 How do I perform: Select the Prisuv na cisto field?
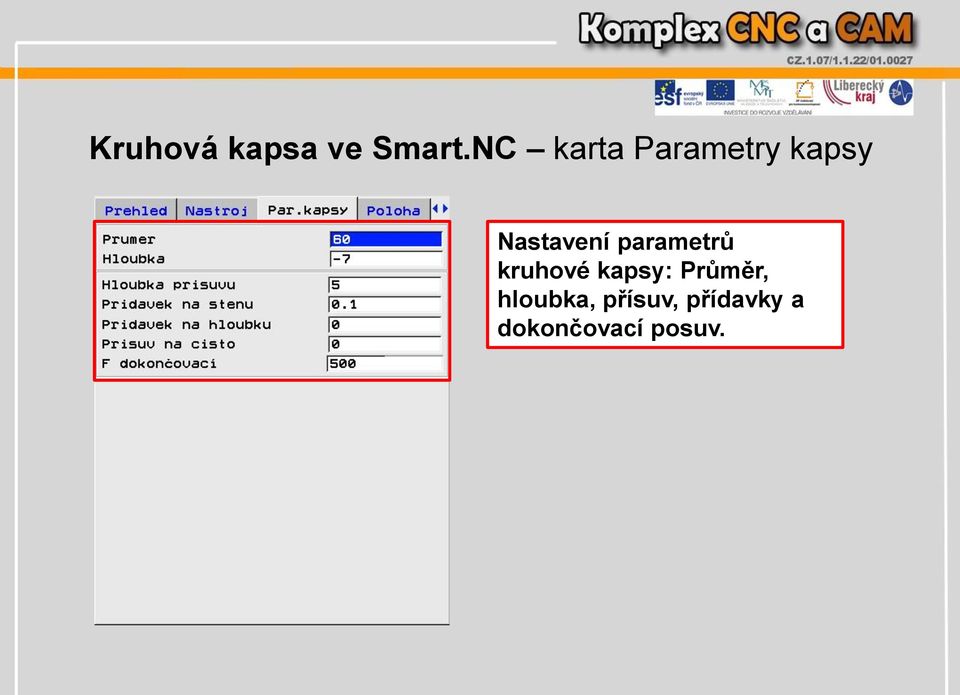385,344
